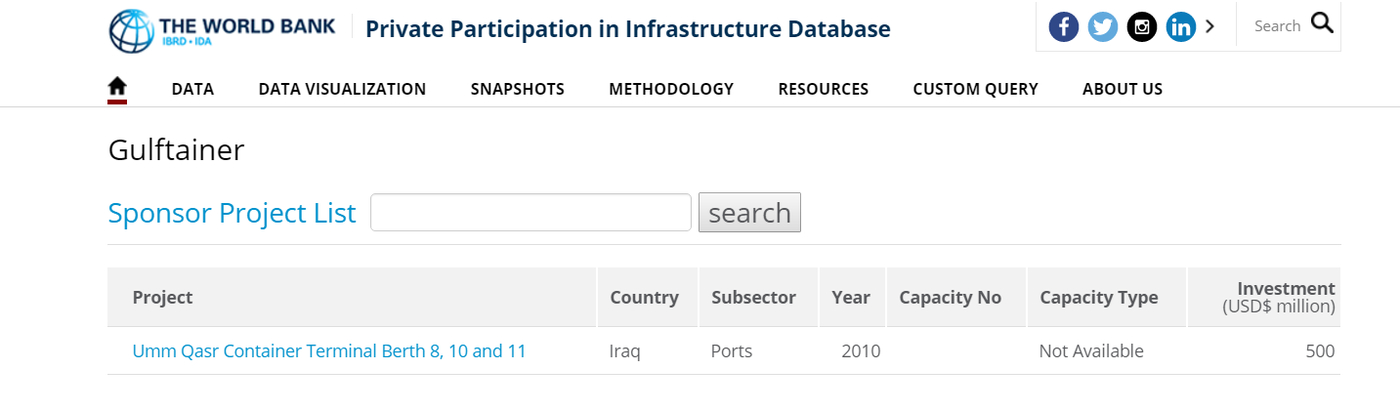Click the search button beside project list
This screenshot has height=410, width=1400.
[750, 212]
